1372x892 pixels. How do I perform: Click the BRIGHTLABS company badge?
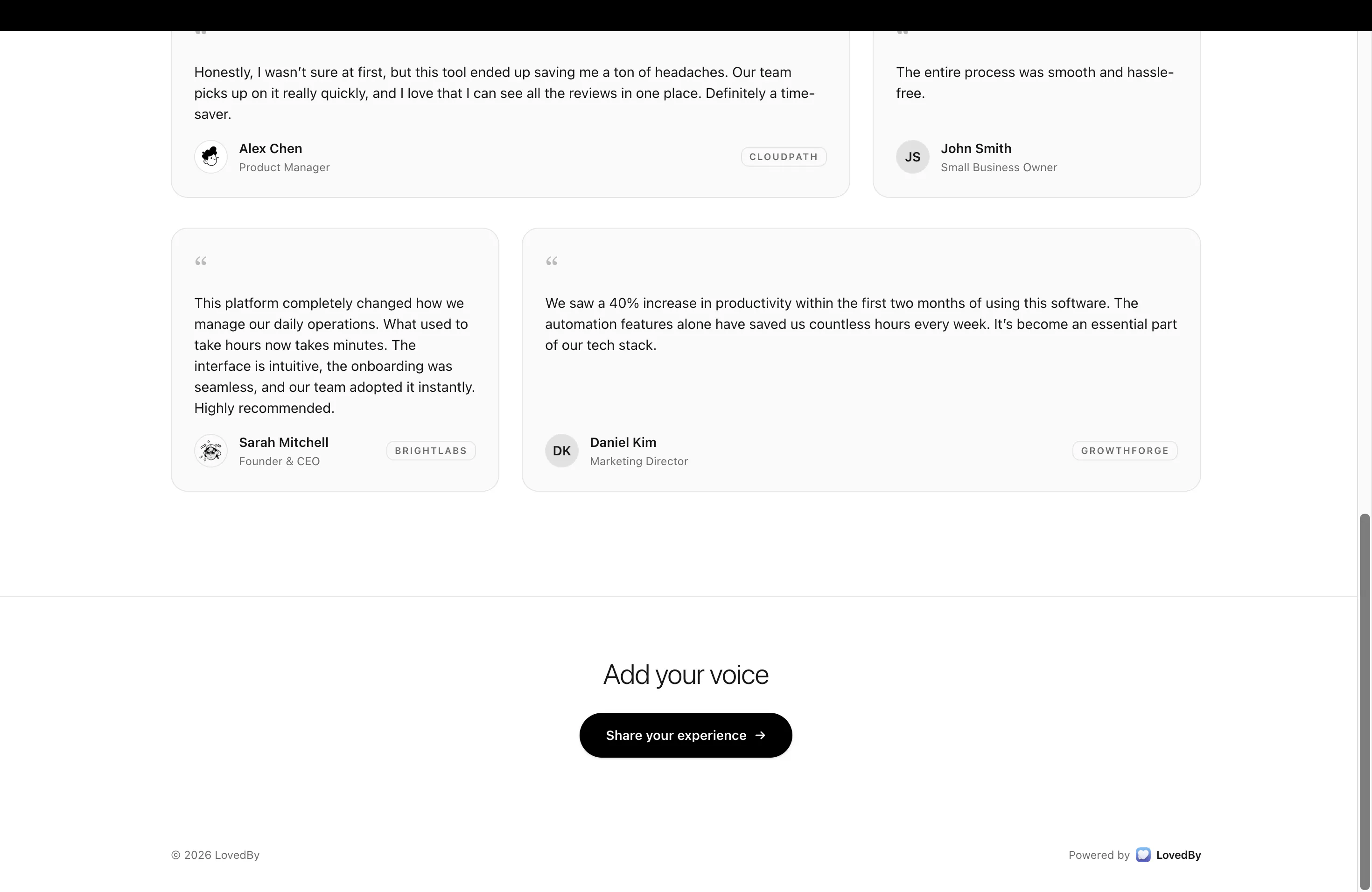[x=431, y=451]
